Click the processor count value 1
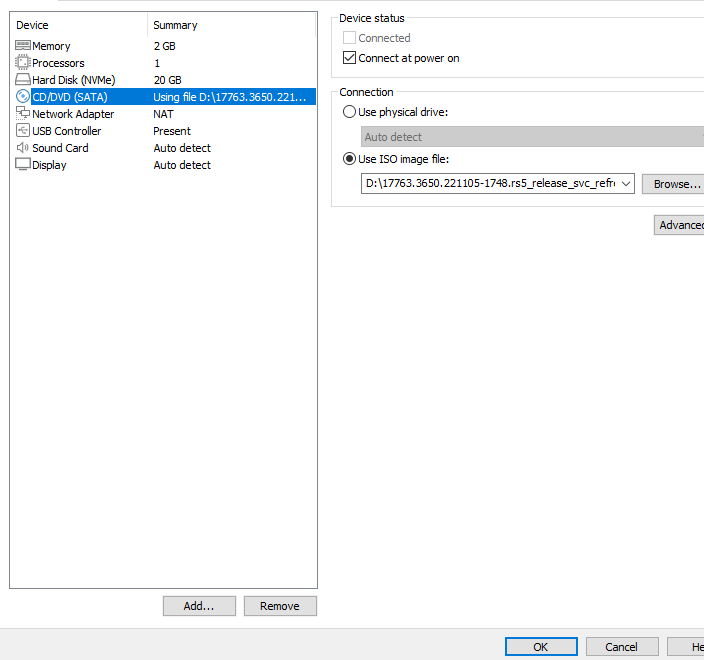This screenshot has height=660, width=704. (x=157, y=63)
